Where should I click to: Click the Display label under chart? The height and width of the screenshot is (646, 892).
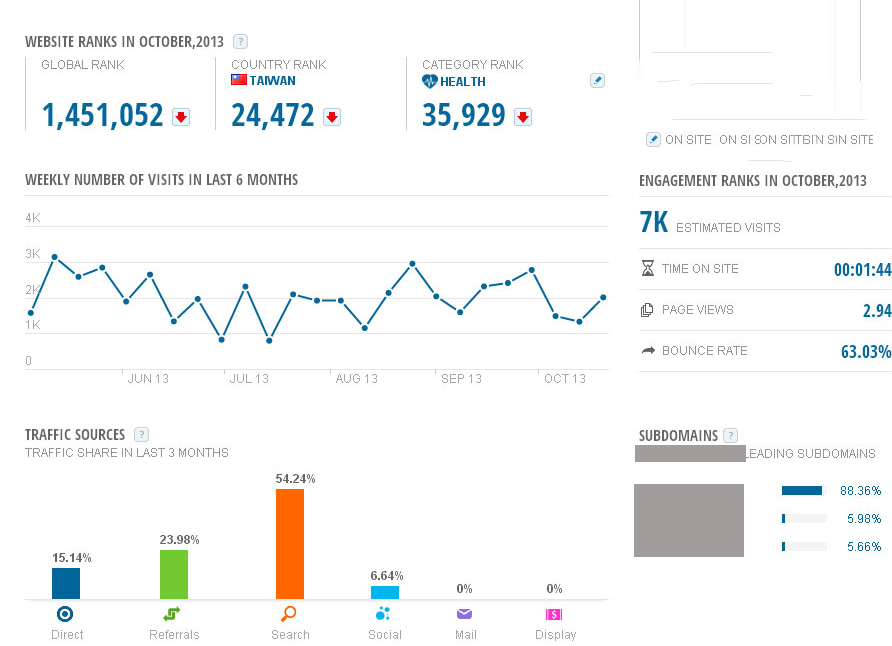[555, 635]
